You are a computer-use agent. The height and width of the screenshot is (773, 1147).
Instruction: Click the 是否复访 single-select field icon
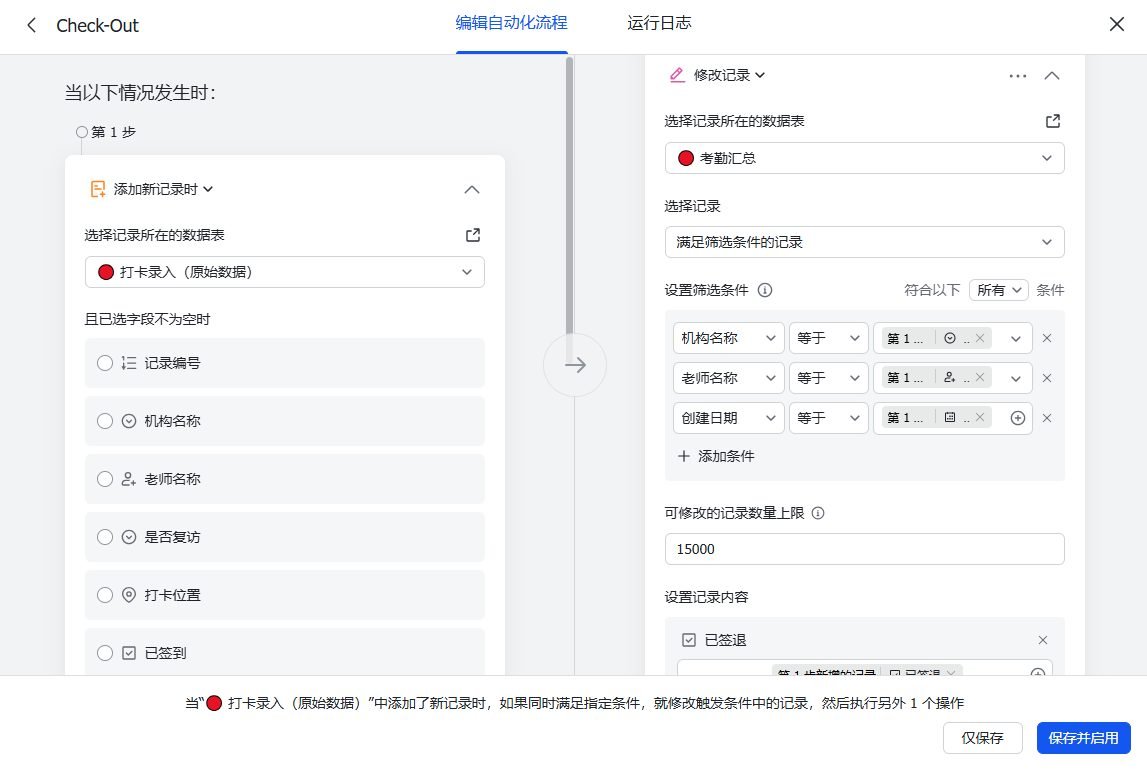tap(129, 537)
